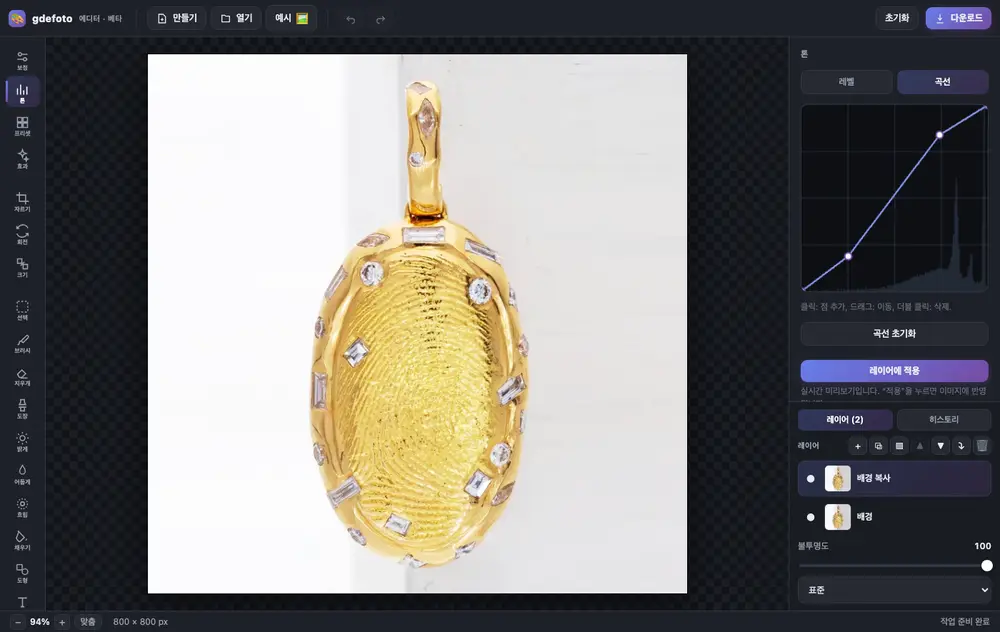The image size is (1000, 632).
Task: Click the filled rectangle layer icon
Action: 899,446
